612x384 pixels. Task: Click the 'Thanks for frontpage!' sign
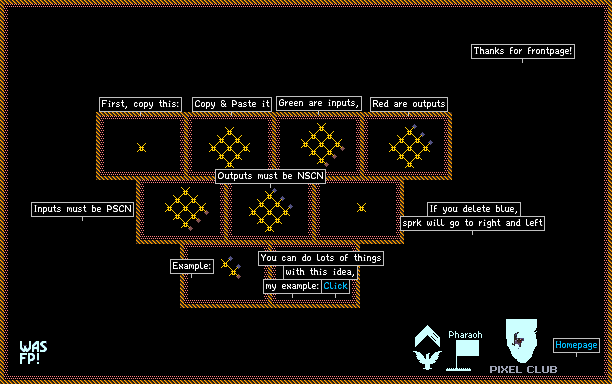coord(523,51)
